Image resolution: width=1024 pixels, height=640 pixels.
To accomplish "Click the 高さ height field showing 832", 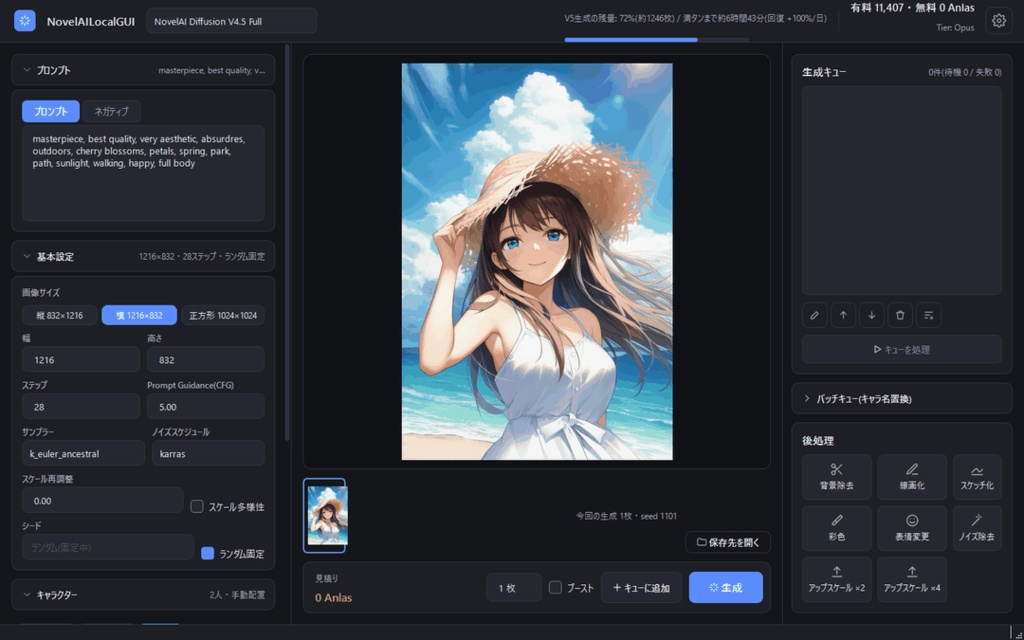I will coord(206,359).
